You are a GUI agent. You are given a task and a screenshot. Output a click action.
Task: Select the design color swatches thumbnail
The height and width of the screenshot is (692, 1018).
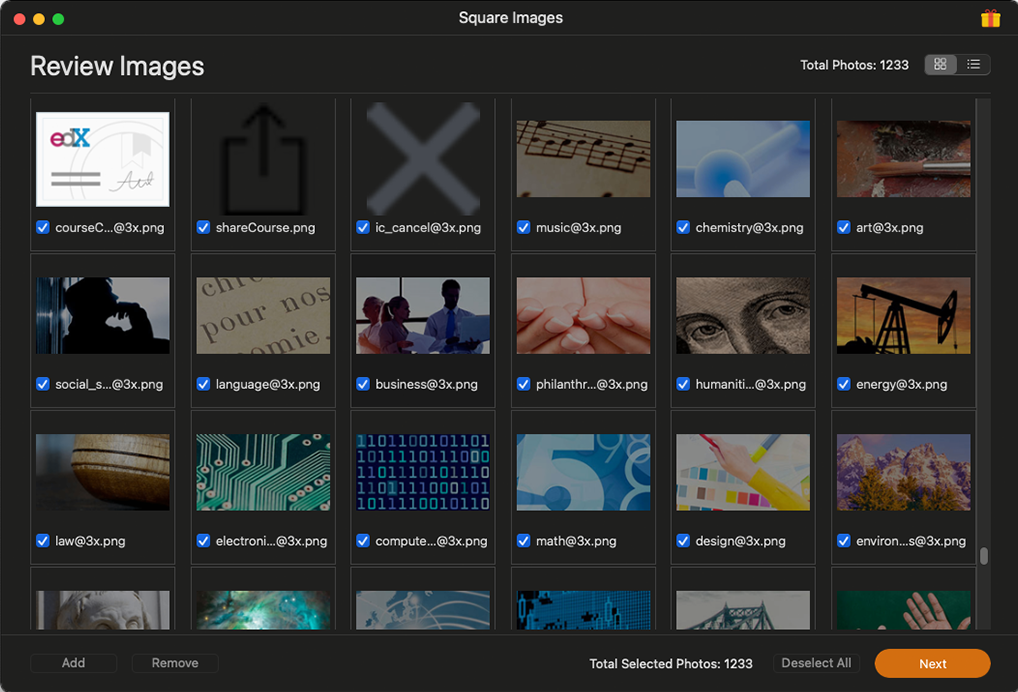pos(743,472)
